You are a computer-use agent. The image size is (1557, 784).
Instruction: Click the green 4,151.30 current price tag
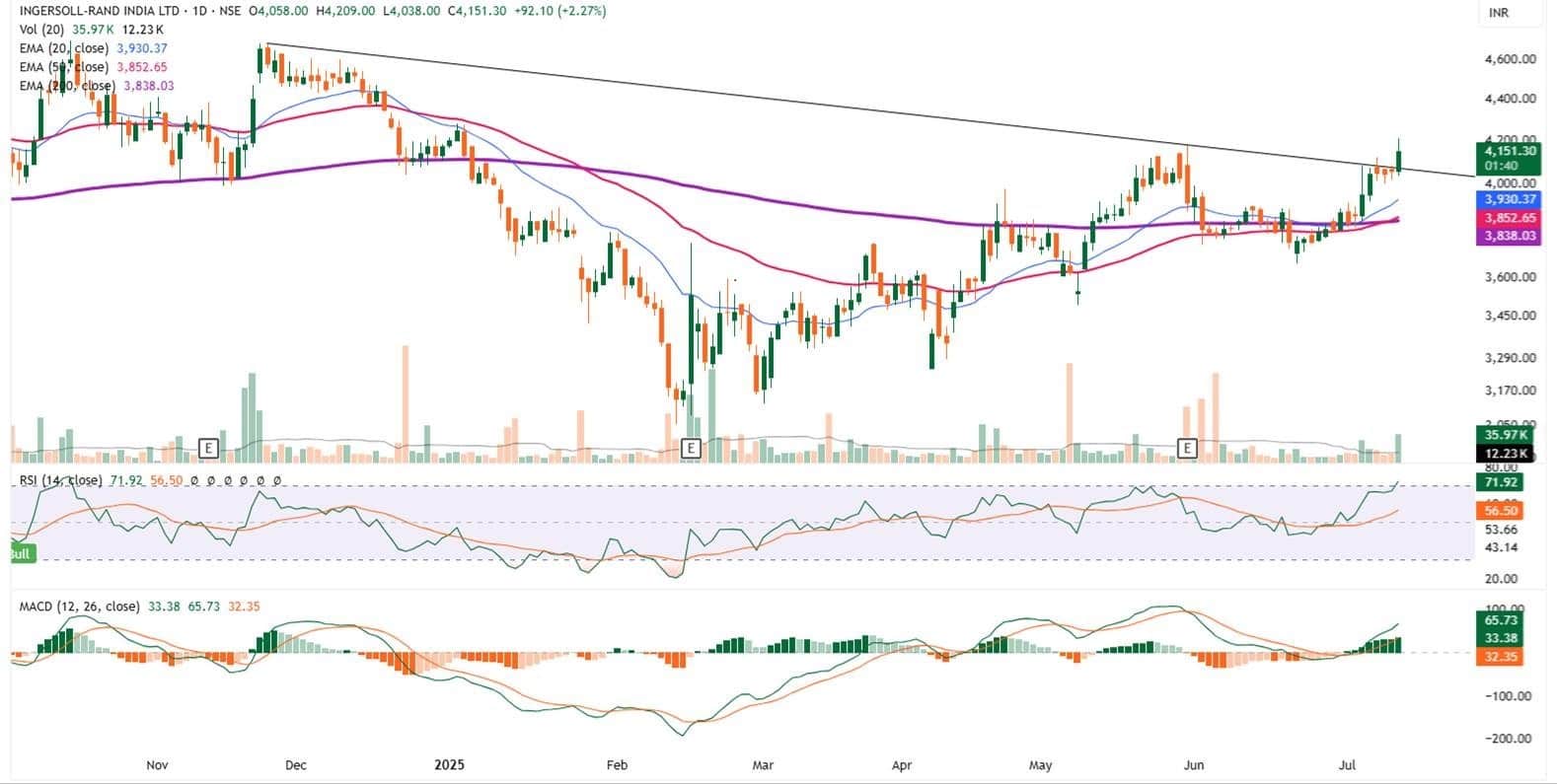(1508, 151)
